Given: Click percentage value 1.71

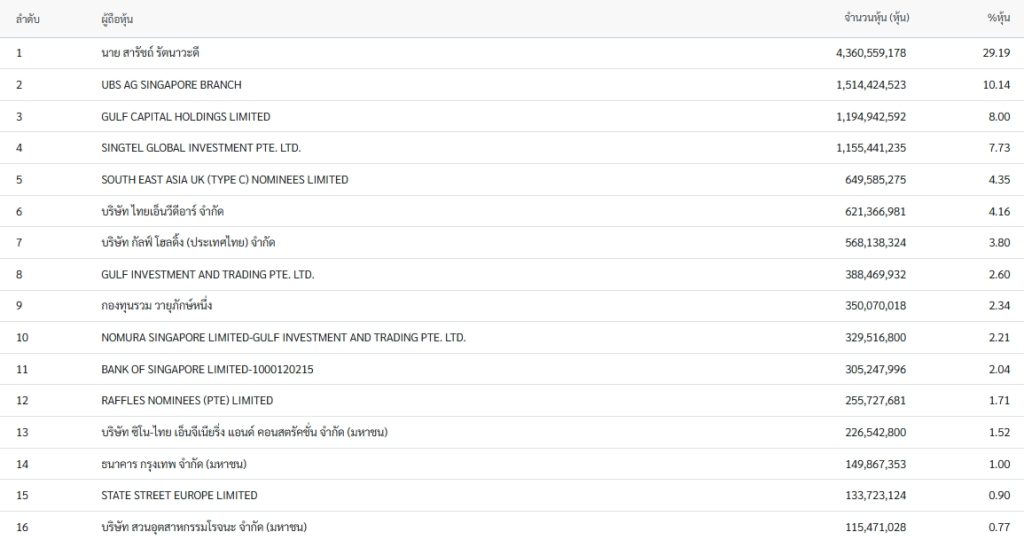Looking at the screenshot, I should pos(999,401).
